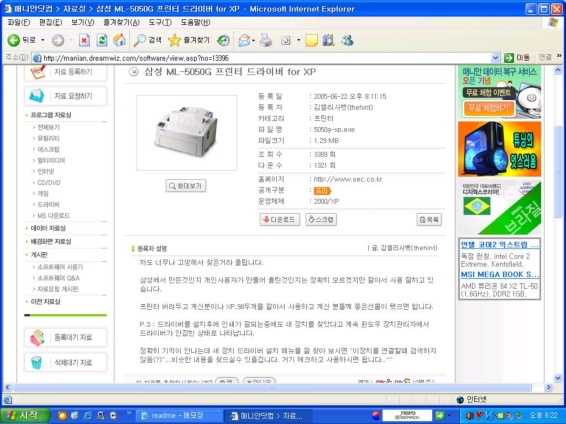The image size is (566, 424).
Task: Click the page icon in address bar
Action: [x=36, y=58]
